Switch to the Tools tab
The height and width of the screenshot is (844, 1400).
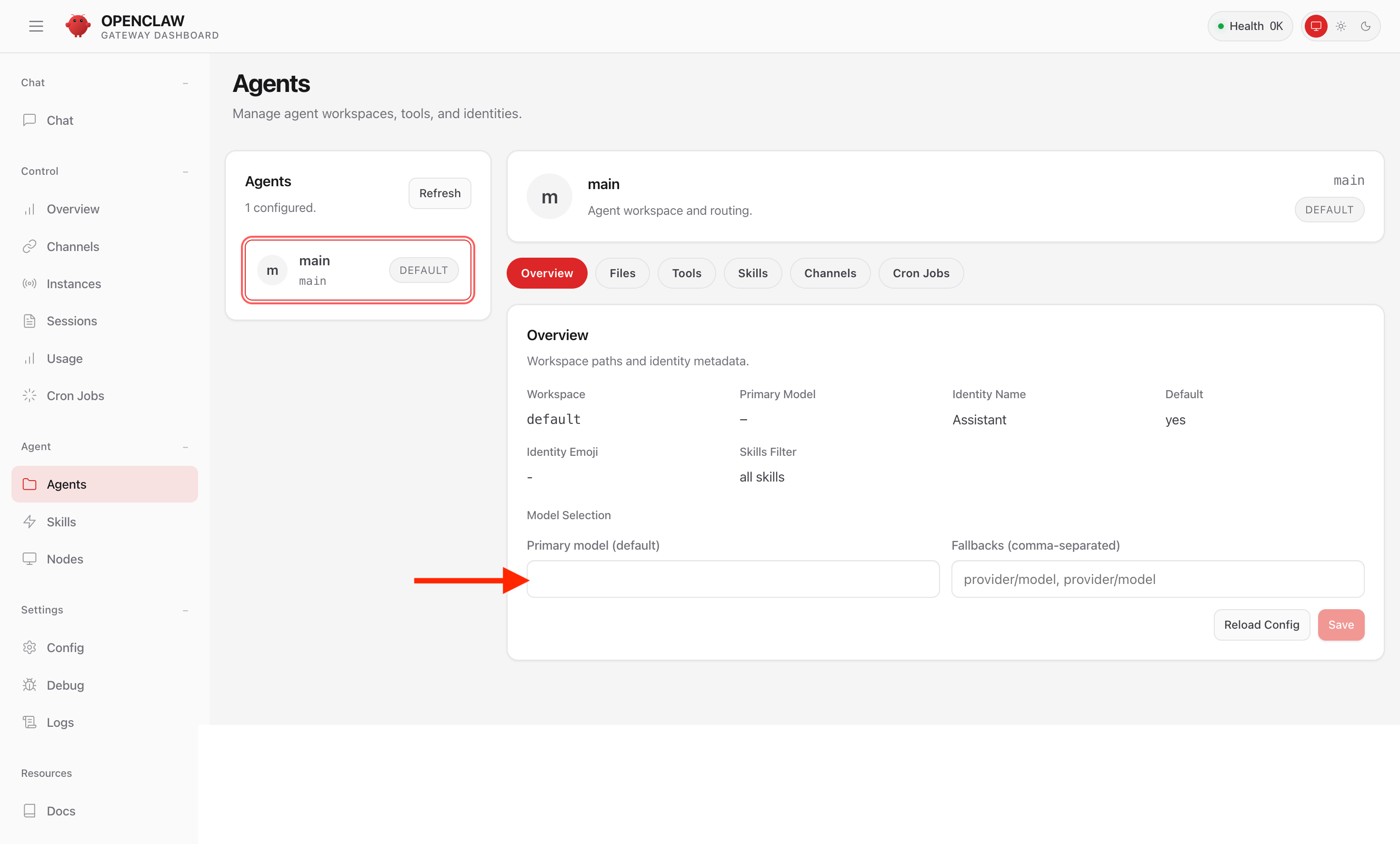686,273
